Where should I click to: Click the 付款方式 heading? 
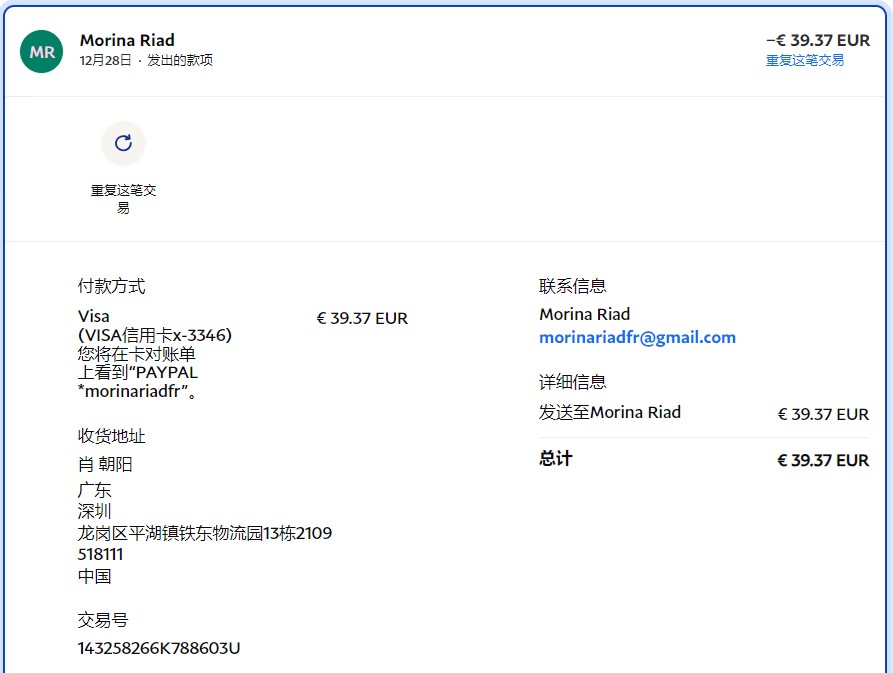111,287
